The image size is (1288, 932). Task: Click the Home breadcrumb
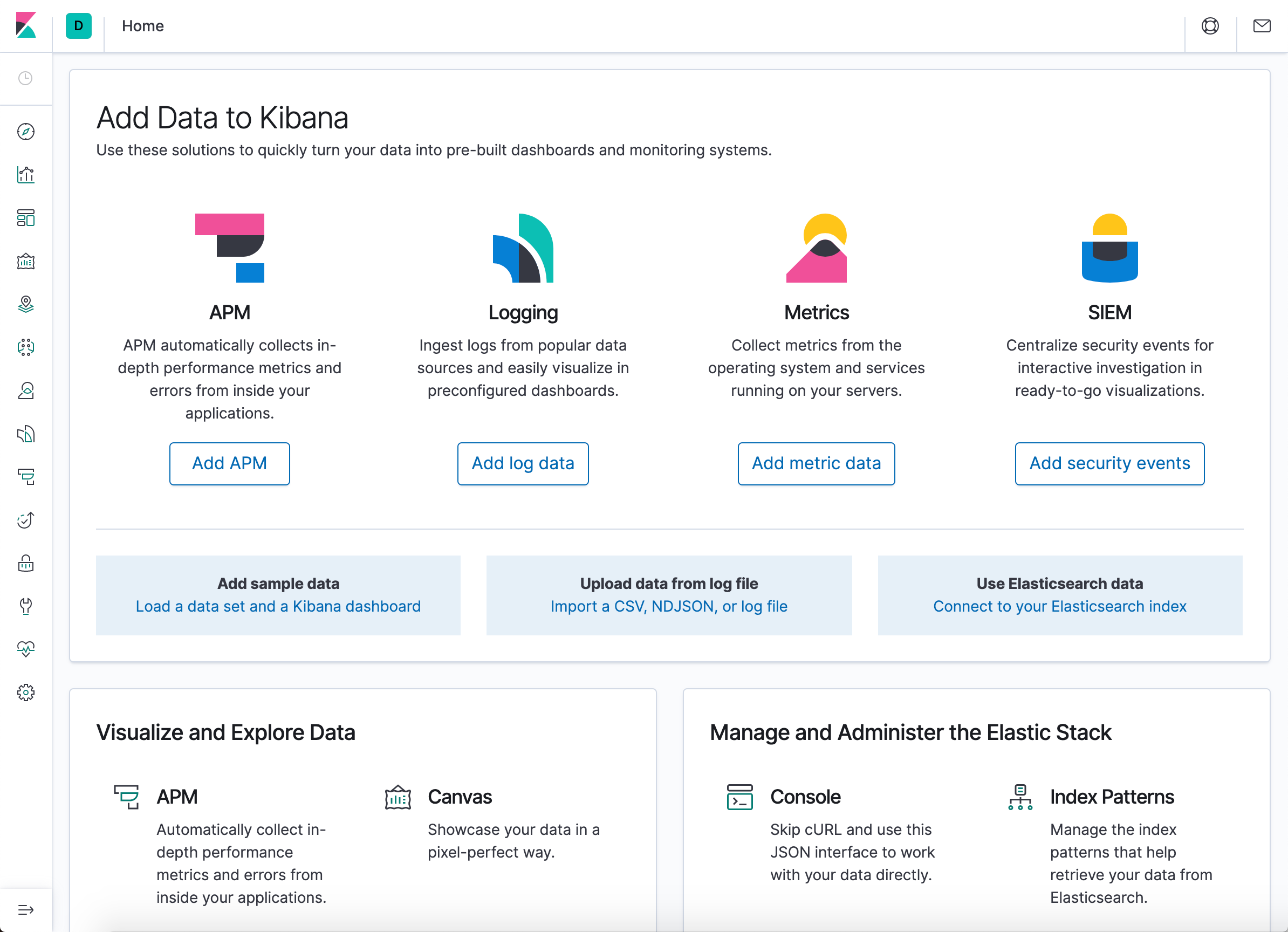[x=142, y=25]
